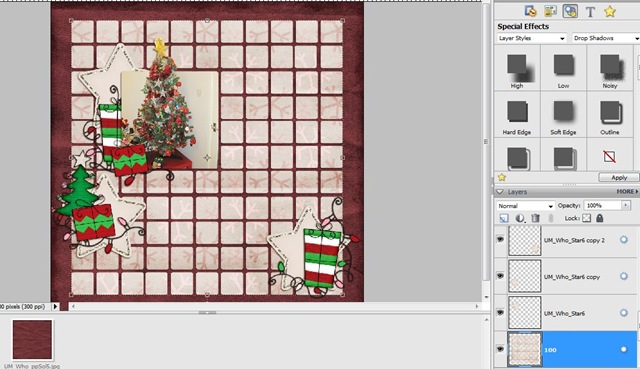
Task: Open the Opacity slider arrow
Action: 626,205
